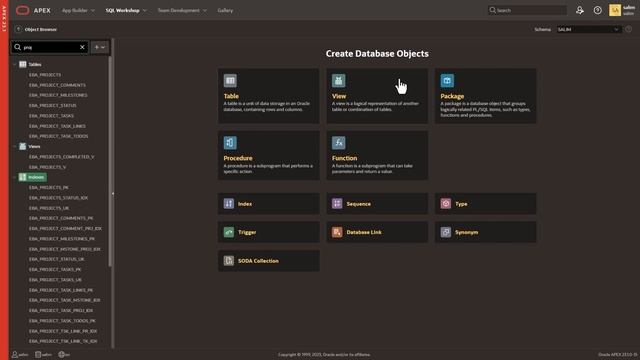This screenshot has width=640, height=360.
Task: Select the EBA_PROJECTS table
Action: [45, 75]
